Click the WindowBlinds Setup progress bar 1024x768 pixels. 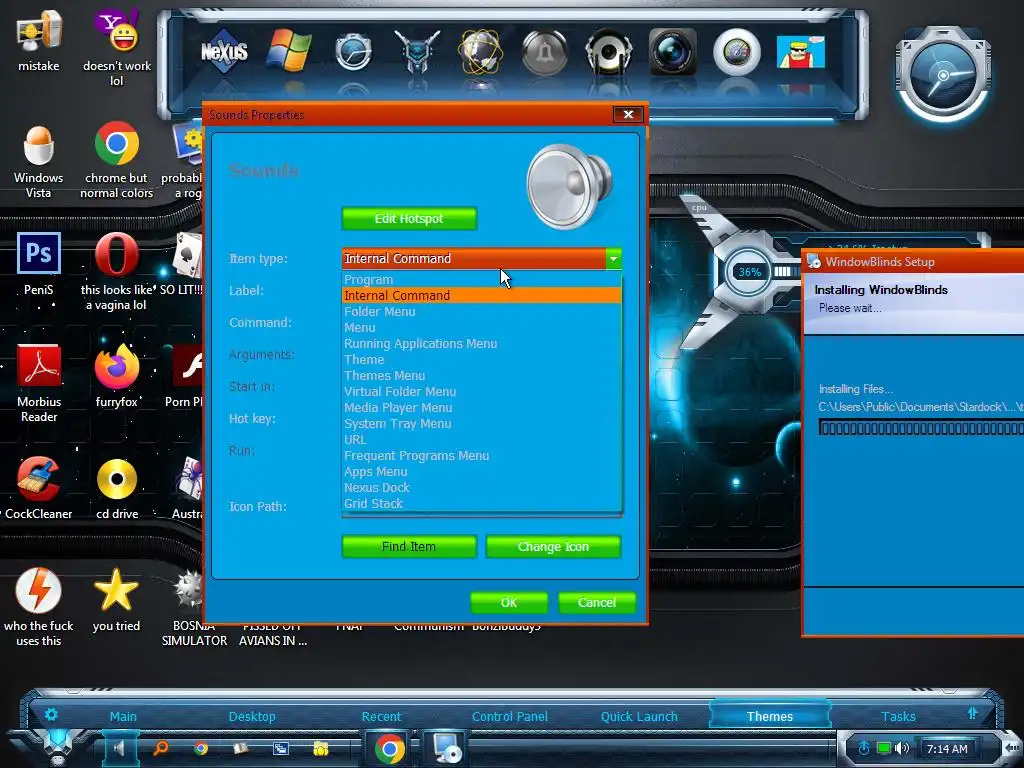pos(921,428)
